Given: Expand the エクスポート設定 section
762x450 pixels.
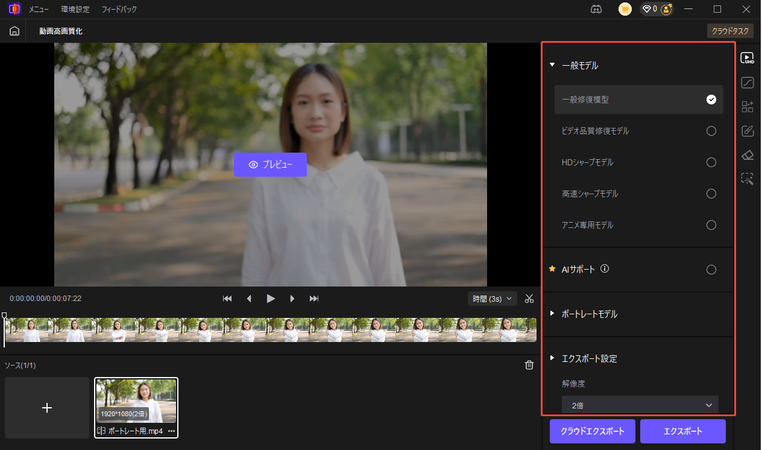Looking at the screenshot, I should pyautogui.click(x=552, y=358).
